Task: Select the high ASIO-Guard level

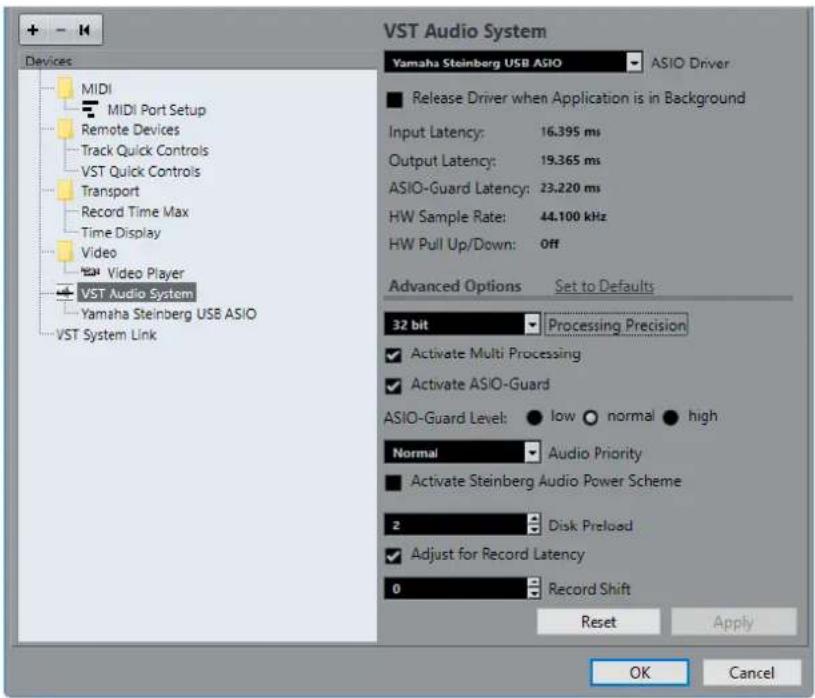Action: pyautogui.click(x=671, y=417)
